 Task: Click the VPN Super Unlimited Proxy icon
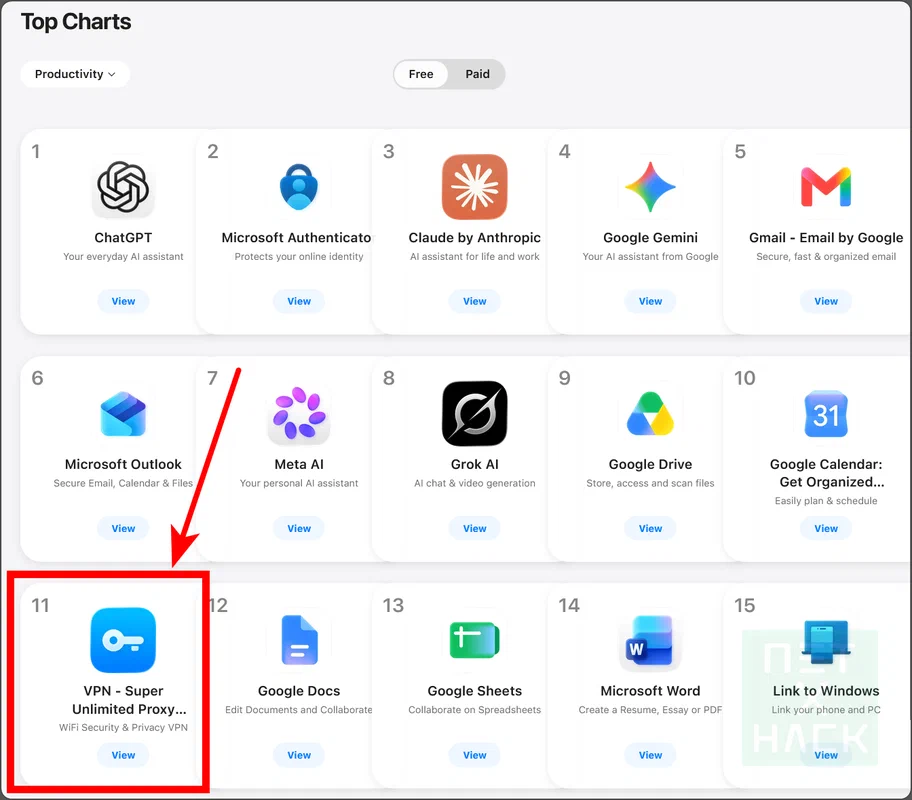tap(123, 640)
